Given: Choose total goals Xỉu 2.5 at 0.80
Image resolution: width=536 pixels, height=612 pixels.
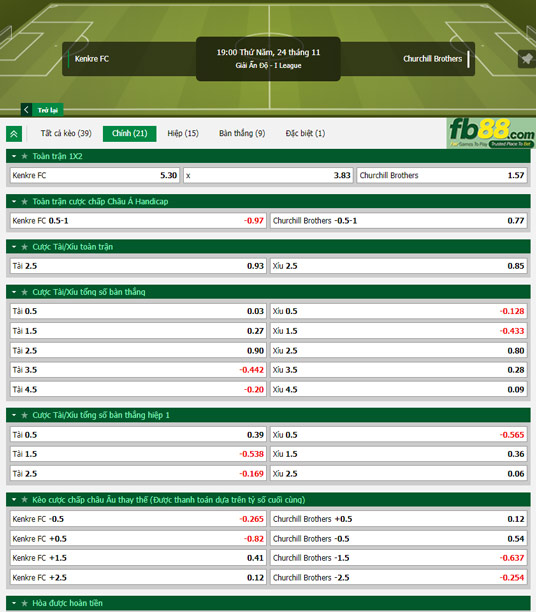Looking at the screenshot, I should [399, 350].
